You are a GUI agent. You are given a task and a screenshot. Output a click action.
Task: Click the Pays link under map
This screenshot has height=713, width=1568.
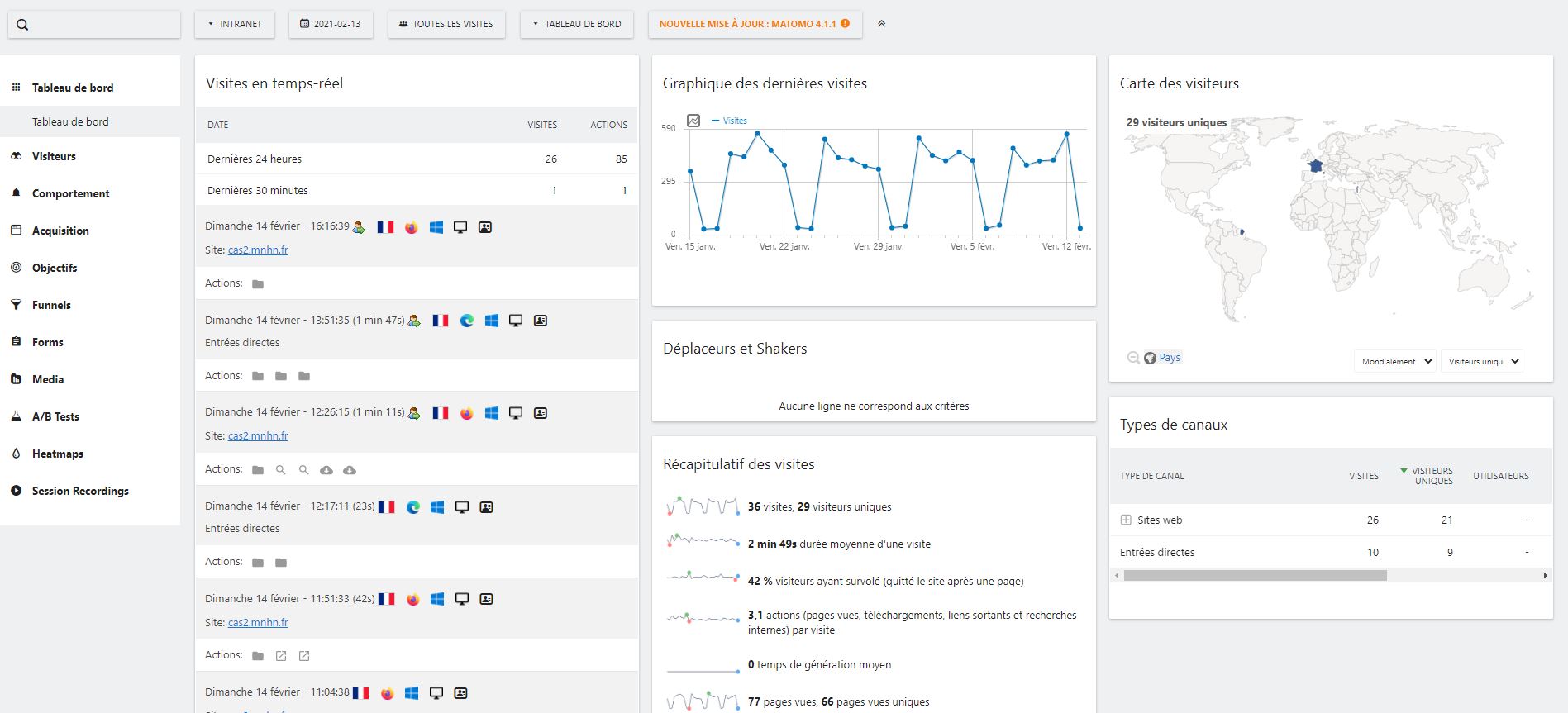tap(1169, 358)
